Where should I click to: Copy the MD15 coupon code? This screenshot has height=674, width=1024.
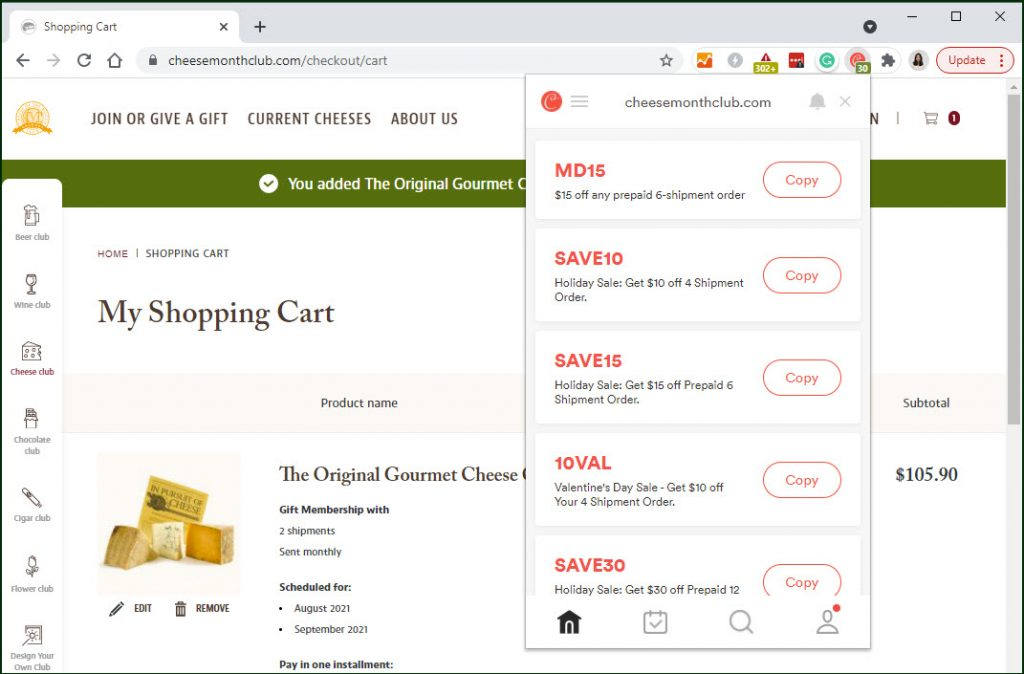802,180
